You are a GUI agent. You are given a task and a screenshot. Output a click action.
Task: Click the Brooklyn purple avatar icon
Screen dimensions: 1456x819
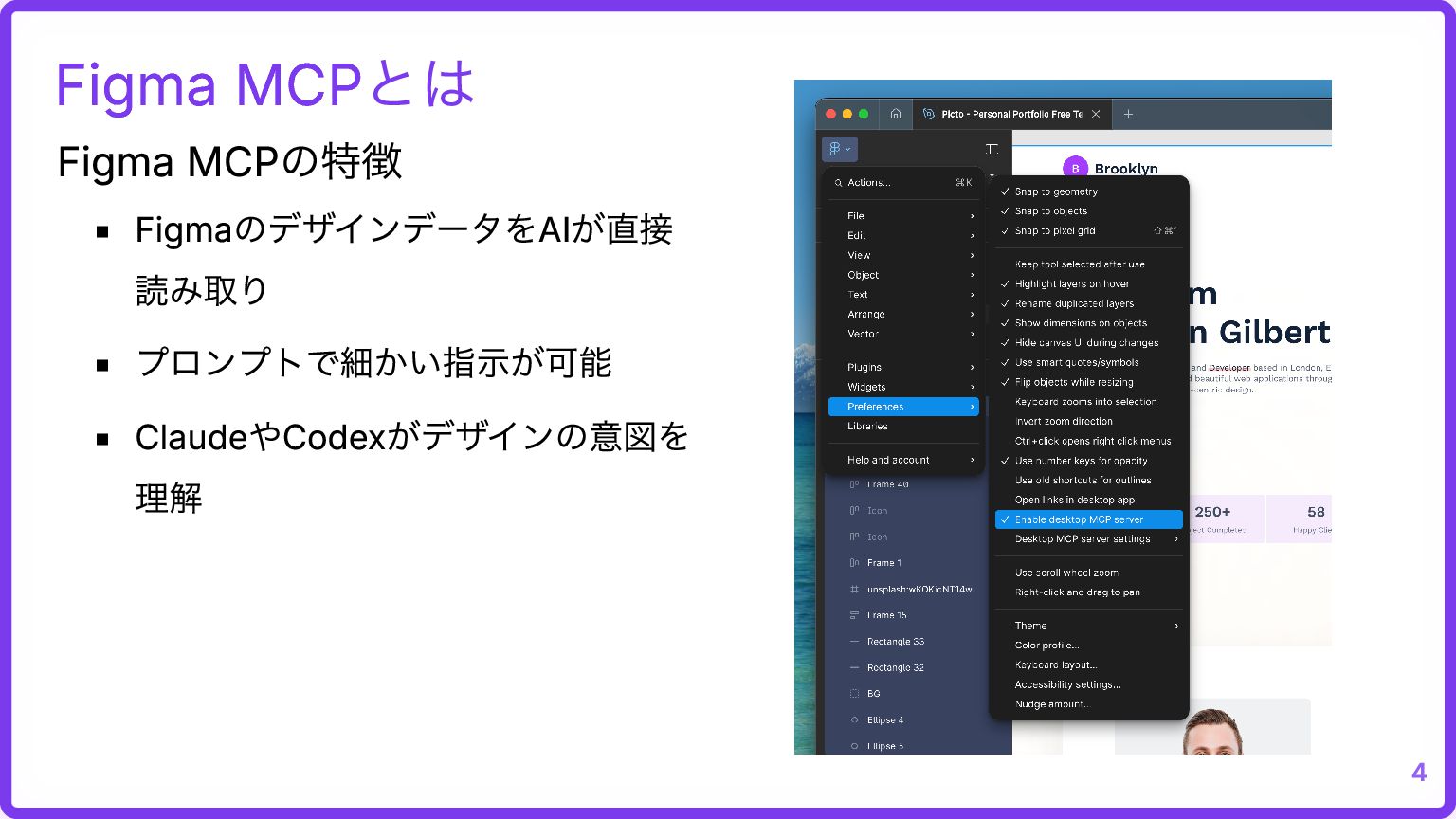pyautogui.click(x=1074, y=168)
